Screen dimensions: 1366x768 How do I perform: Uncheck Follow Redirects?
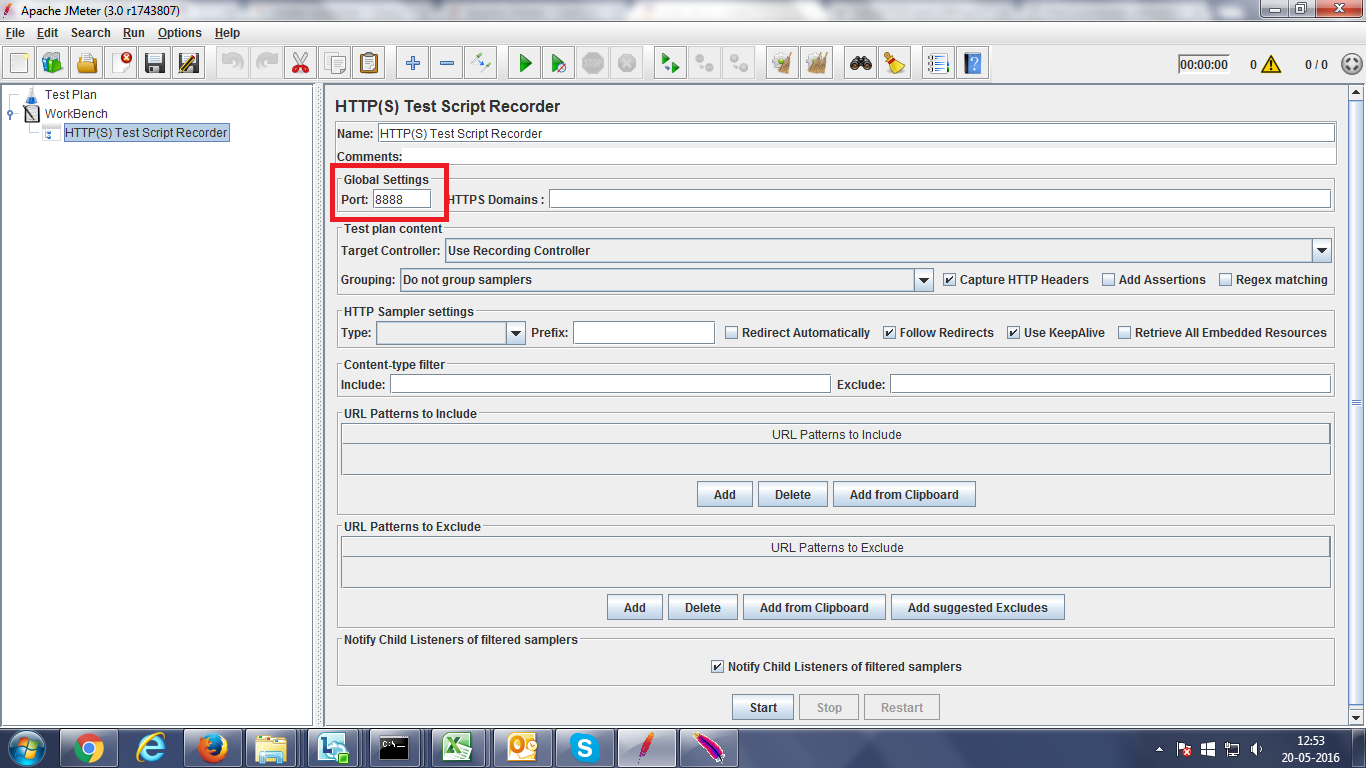click(x=890, y=333)
